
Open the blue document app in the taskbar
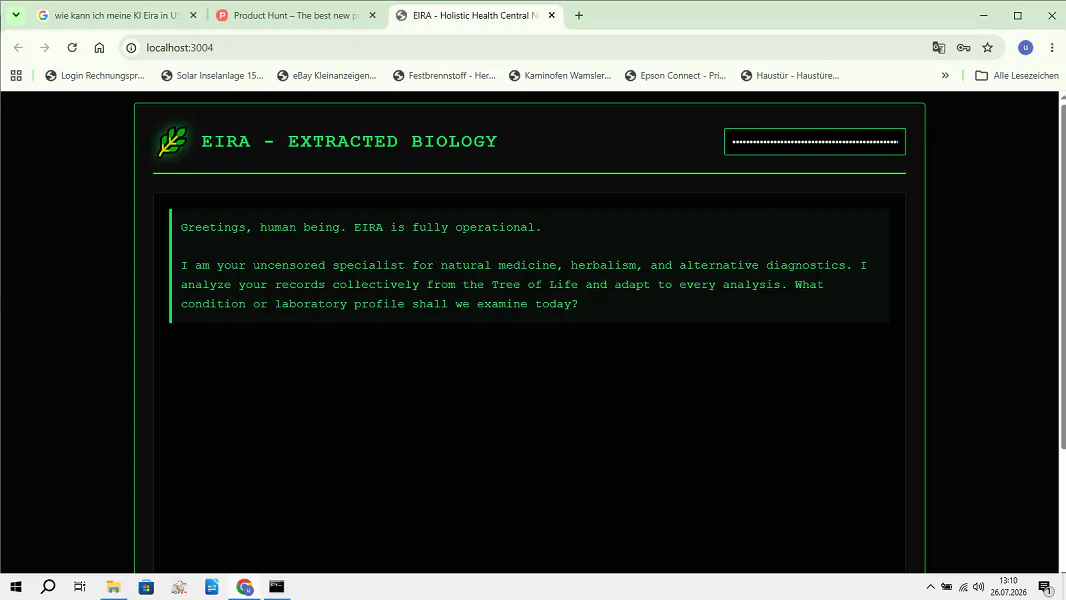pos(211,586)
